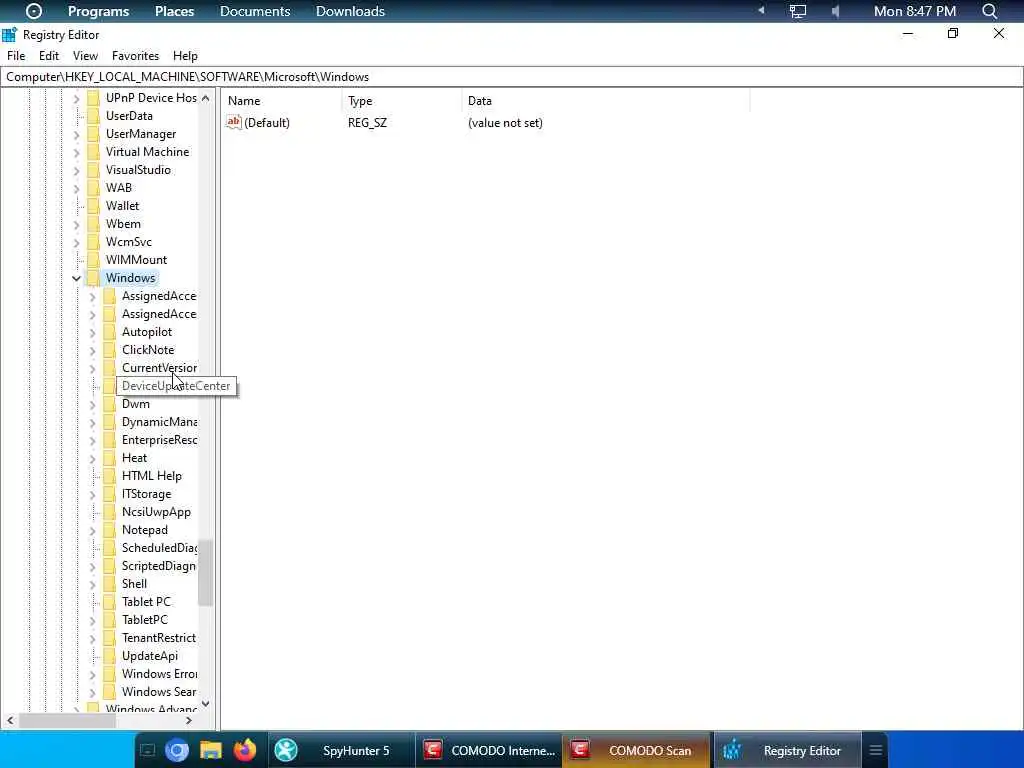Select the Notepad folder icon
The height and width of the screenshot is (768, 1024).
coord(109,530)
